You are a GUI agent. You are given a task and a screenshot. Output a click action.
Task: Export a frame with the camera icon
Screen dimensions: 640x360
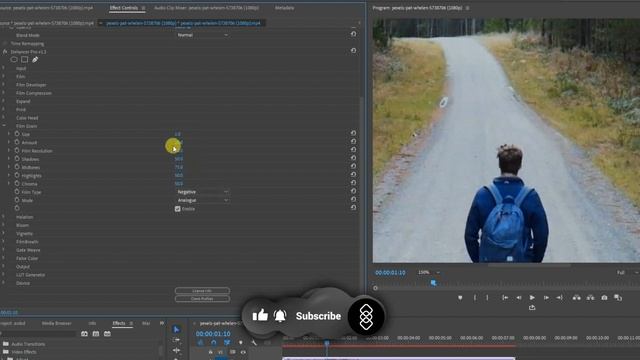604,298
